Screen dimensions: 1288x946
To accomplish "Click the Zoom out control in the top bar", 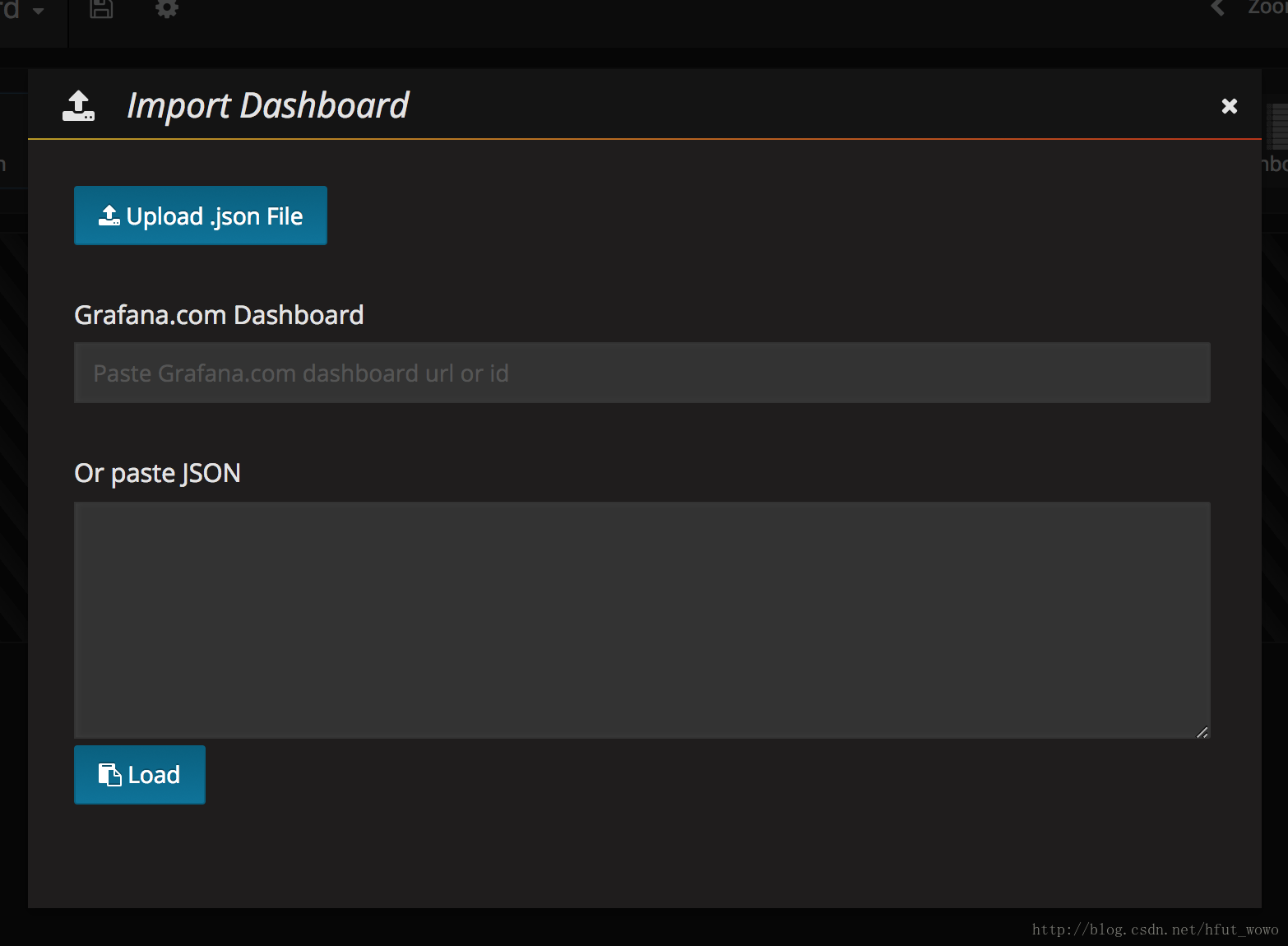I will [x=1267, y=8].
